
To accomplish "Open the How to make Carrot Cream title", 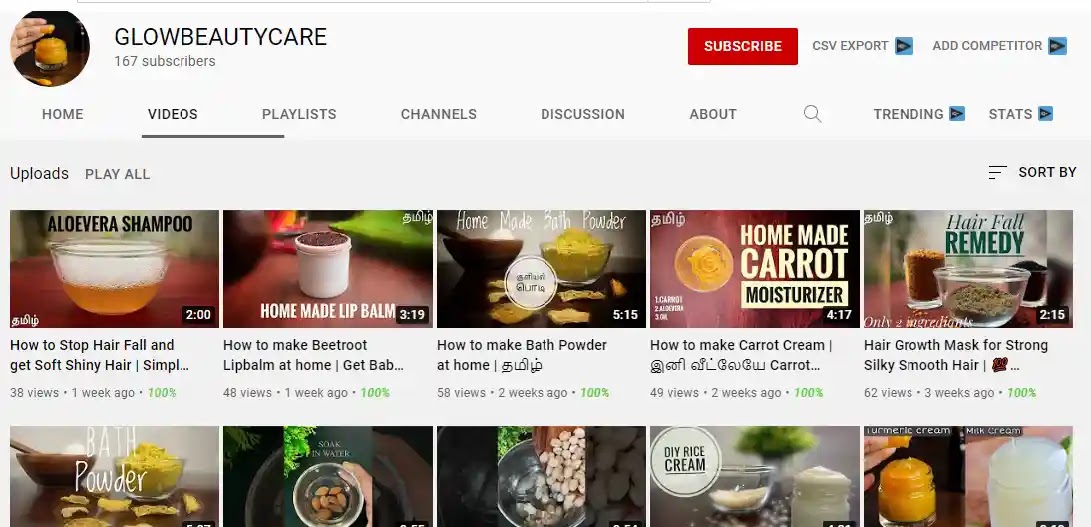I will (x=741, y=355).
